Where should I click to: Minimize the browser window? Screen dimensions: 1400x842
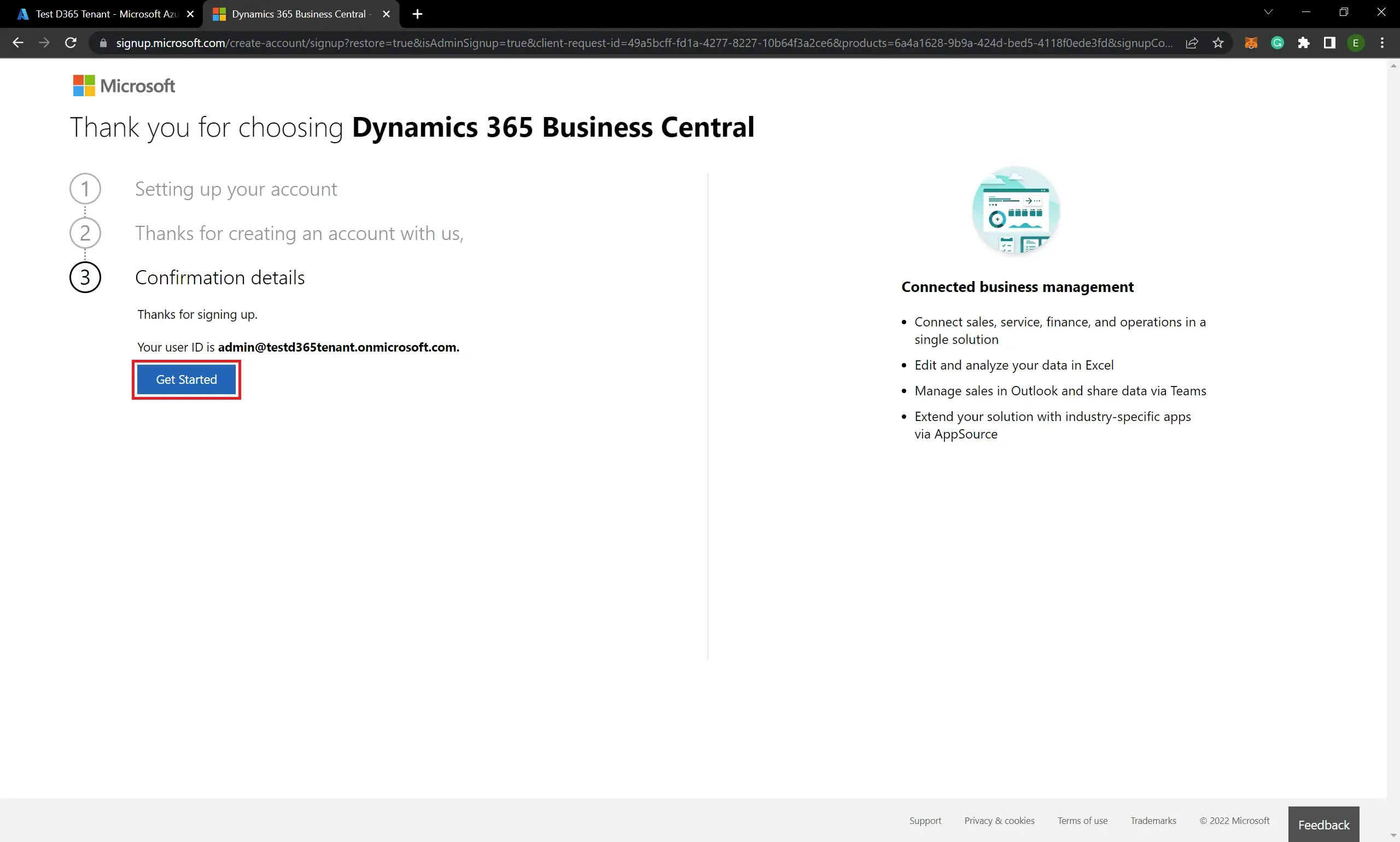click(x=1306, y=12)
